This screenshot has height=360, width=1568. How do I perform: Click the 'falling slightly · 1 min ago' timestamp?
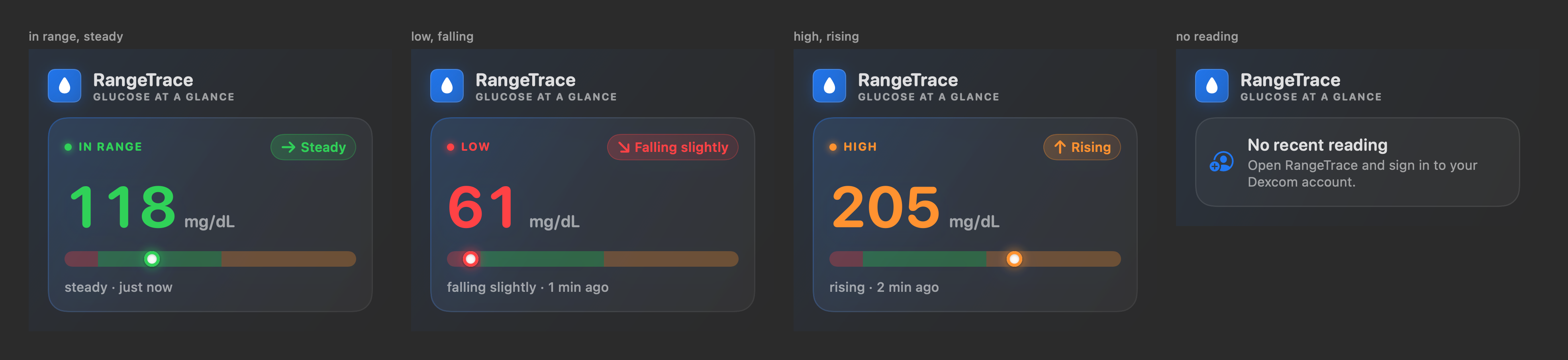click(x=528, y=287)
